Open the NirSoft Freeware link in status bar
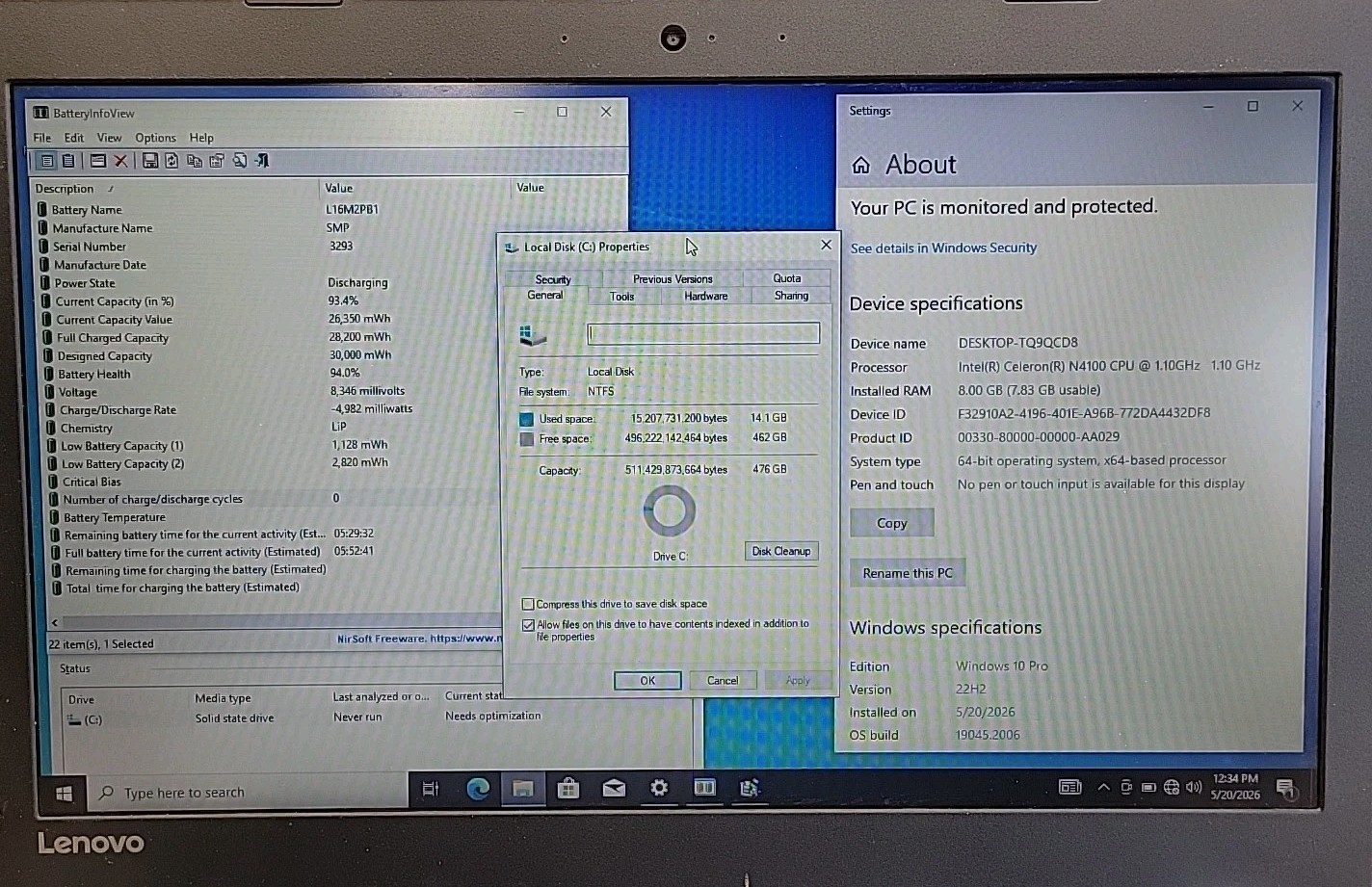 [x=419, y=639]
